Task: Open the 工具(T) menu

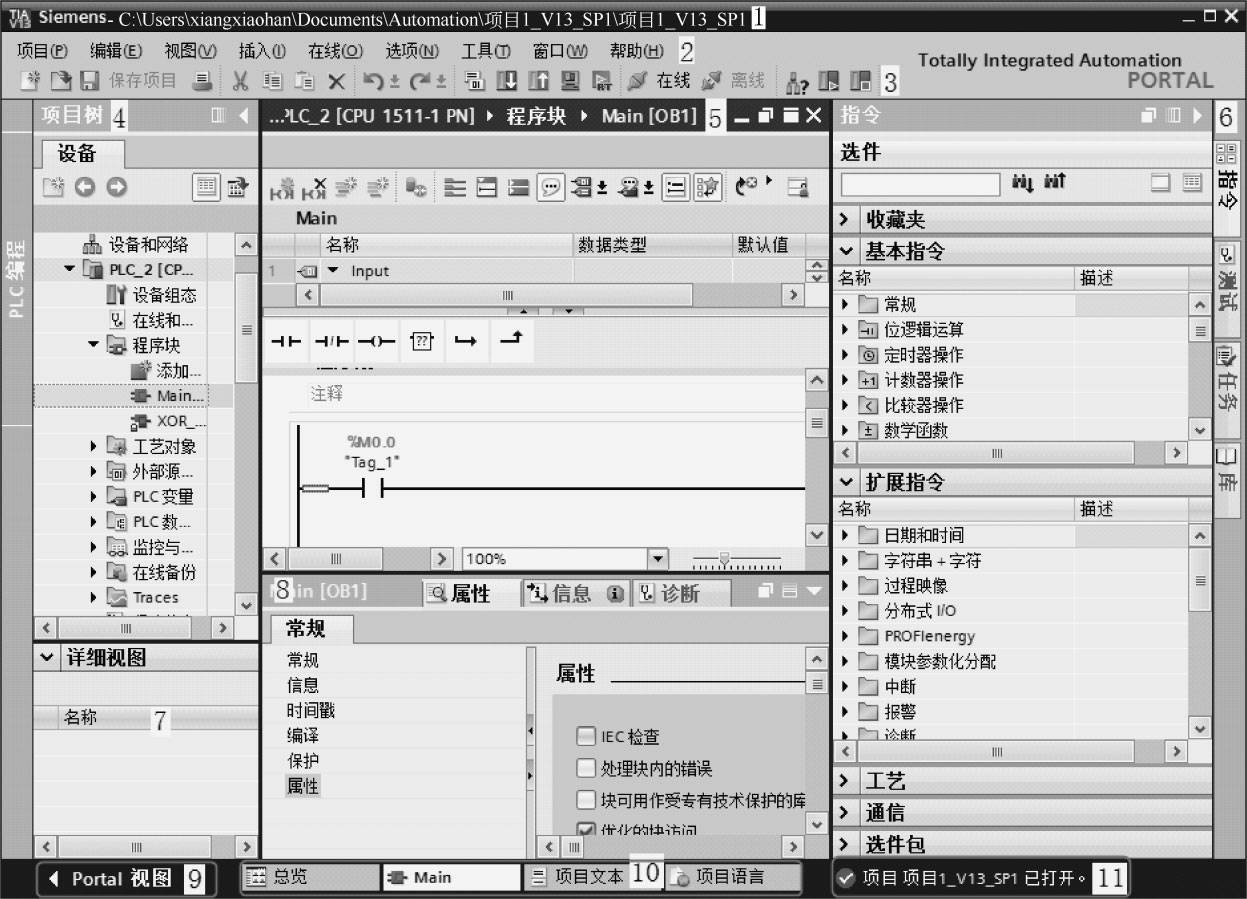Action: pyautogui.click(x=486, y=51)
